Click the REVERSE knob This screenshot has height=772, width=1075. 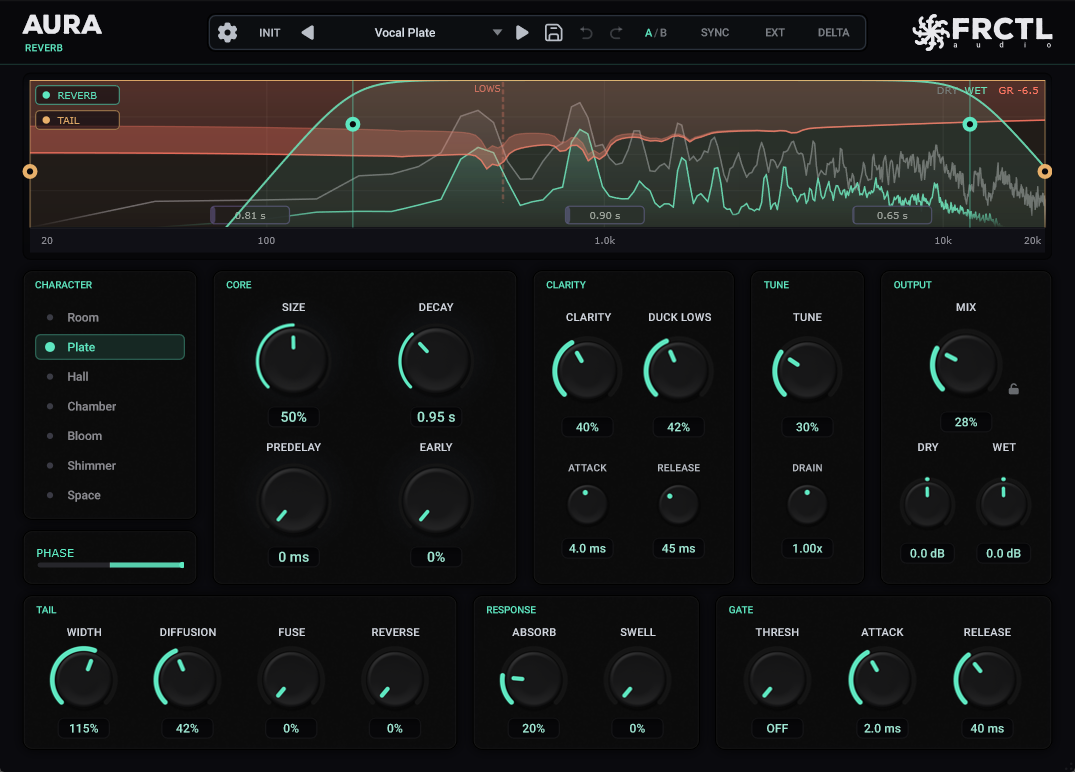click(395, 678)
